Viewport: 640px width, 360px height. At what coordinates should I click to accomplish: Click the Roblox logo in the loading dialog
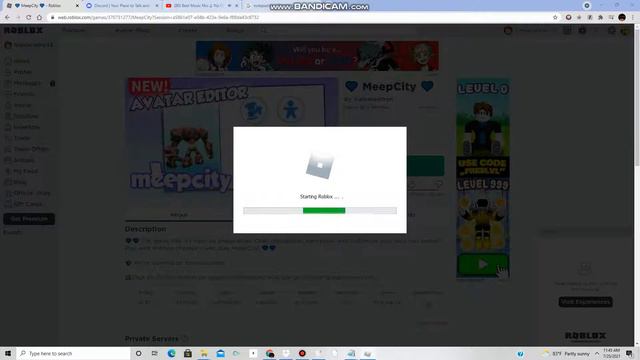[x=320, y=165]
